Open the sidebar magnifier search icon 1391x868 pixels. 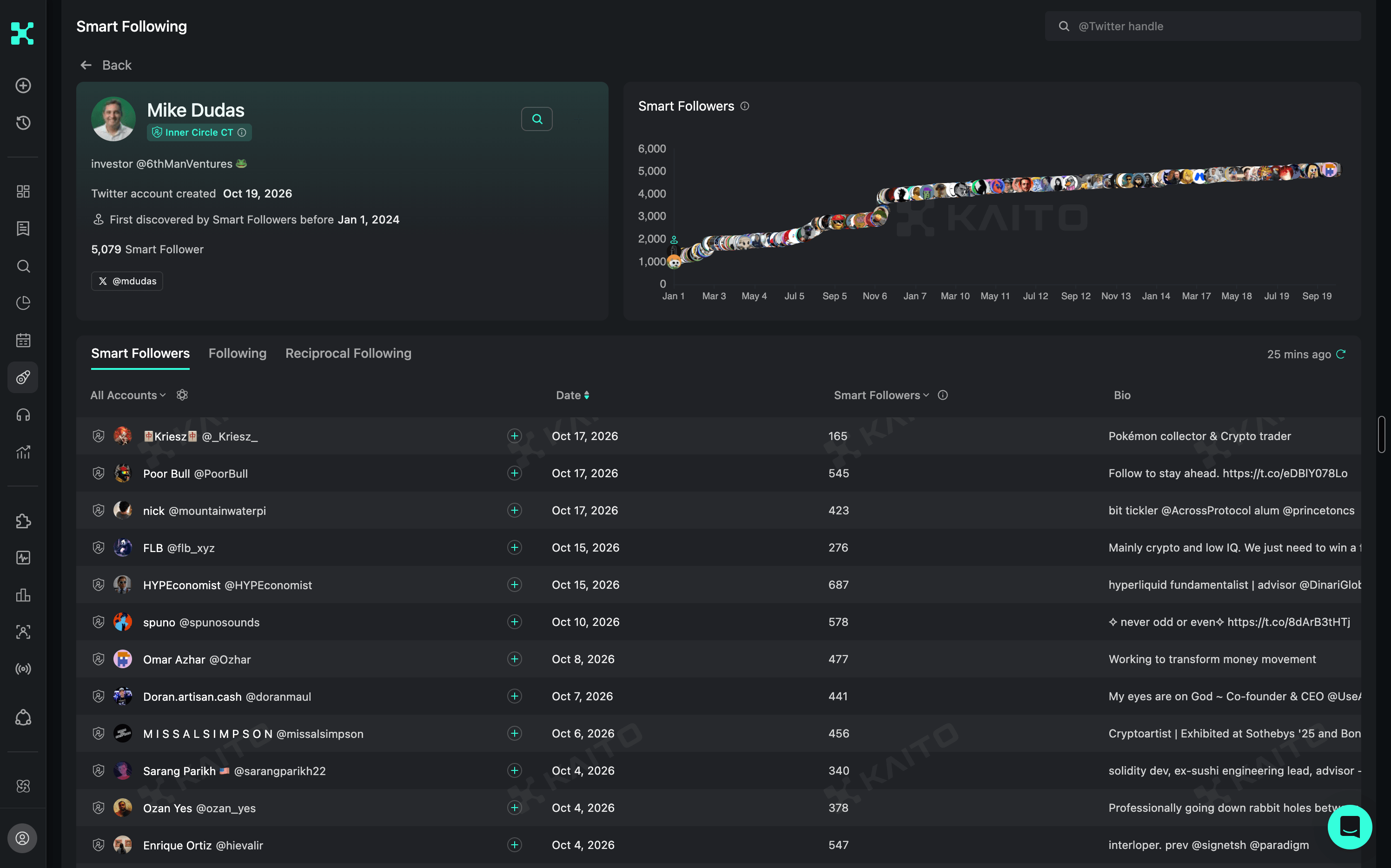pos(23,266)
